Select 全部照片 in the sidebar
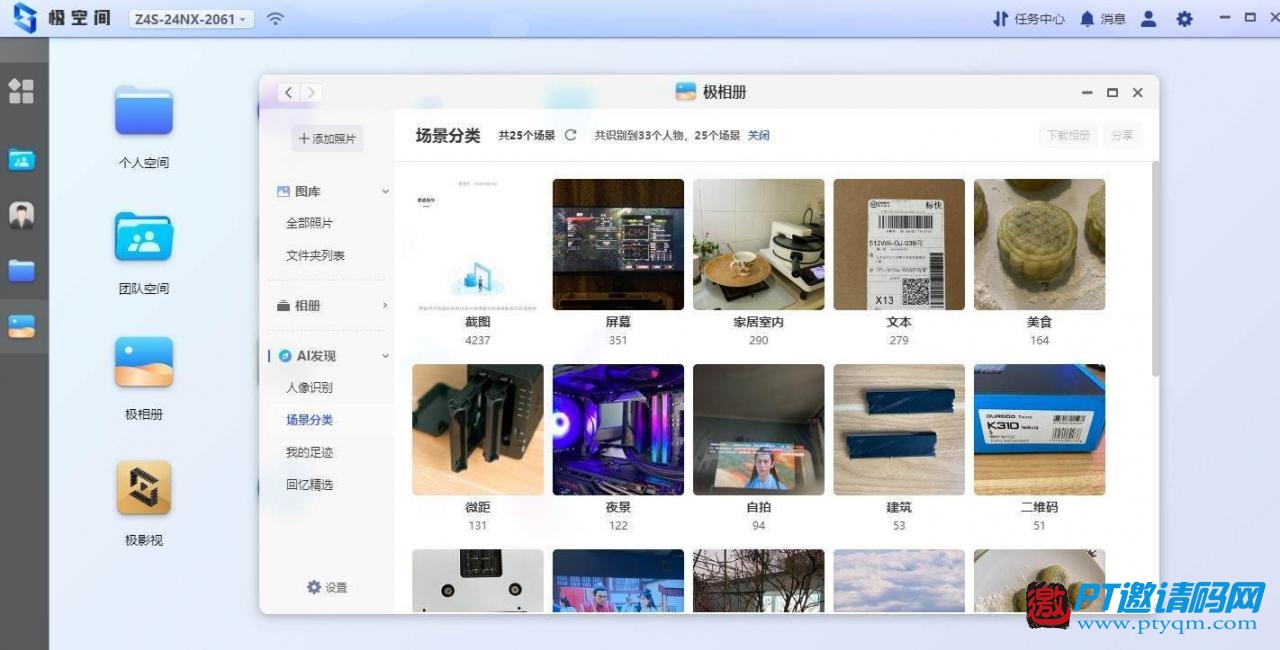Screen dimensions: 1280x650 [x=309, y=223]
